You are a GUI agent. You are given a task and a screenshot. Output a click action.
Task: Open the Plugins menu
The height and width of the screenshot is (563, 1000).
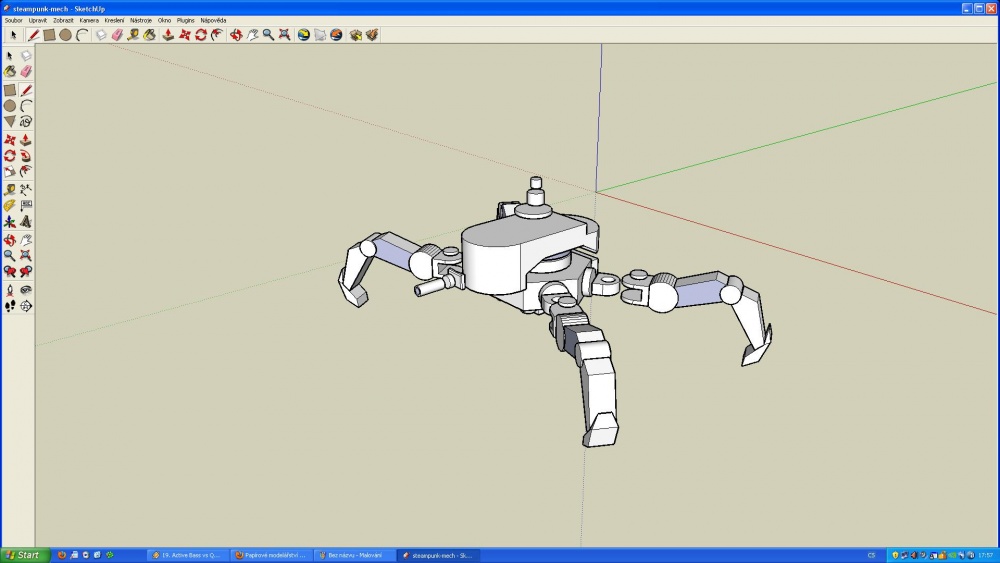coord(186,20)
